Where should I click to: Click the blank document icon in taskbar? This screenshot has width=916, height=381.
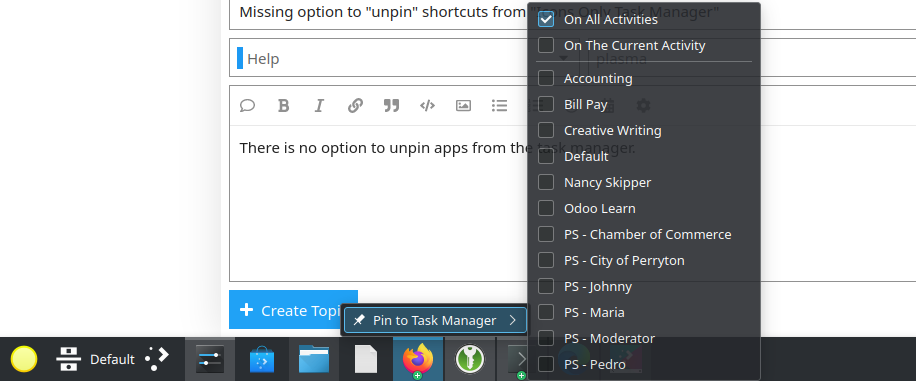[x=366, y=359]
